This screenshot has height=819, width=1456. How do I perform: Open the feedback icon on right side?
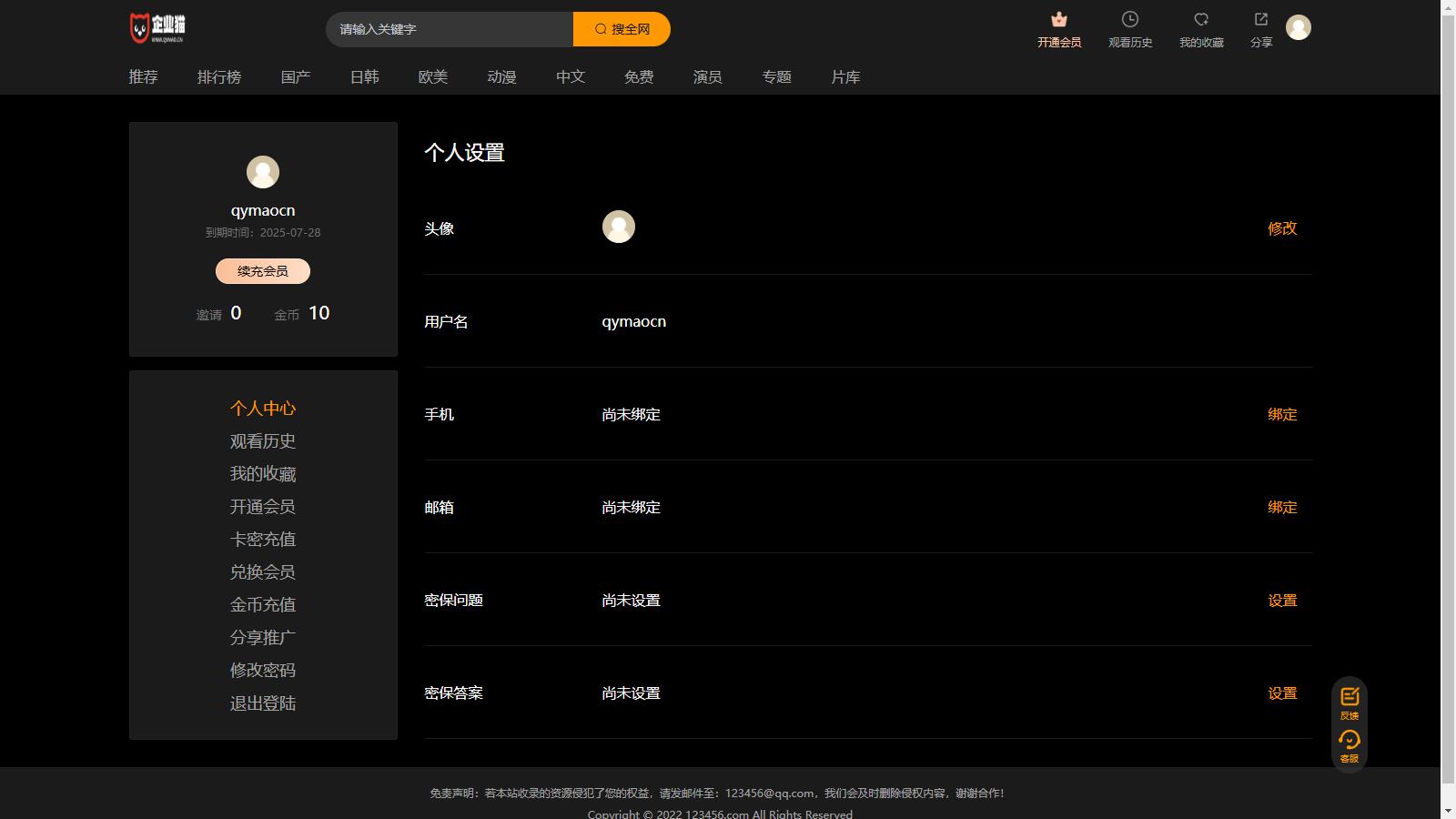click(1349, 698)
